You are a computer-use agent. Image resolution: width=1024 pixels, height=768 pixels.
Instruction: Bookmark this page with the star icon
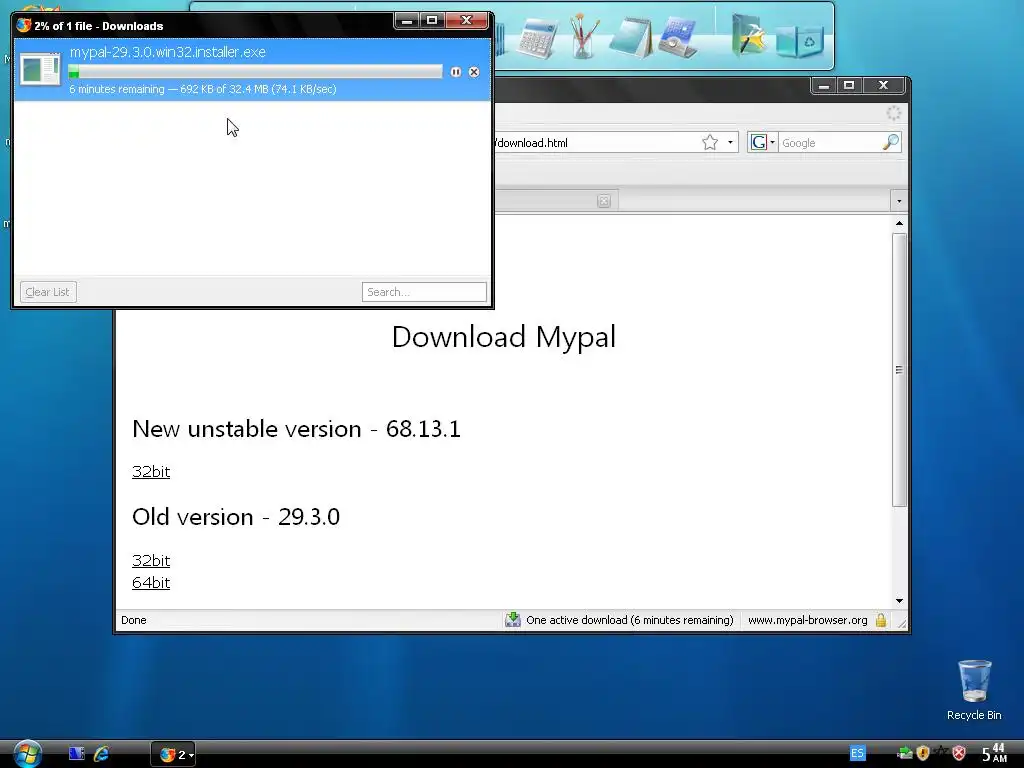click(710, 142)
